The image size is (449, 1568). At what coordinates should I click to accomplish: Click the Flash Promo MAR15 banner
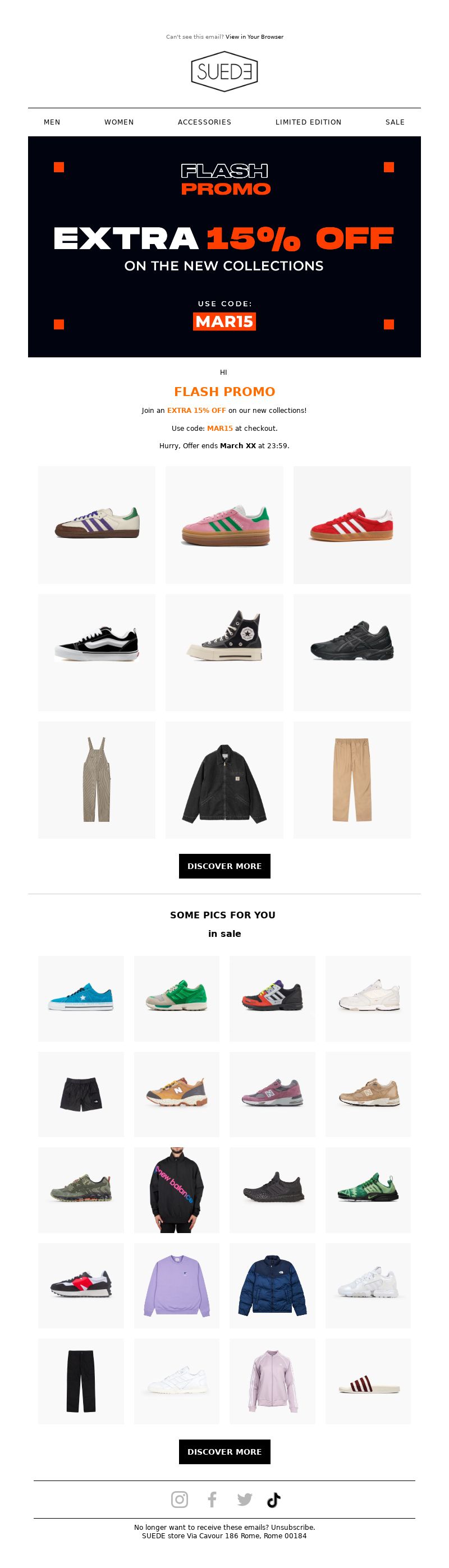[x=224, y=246]
